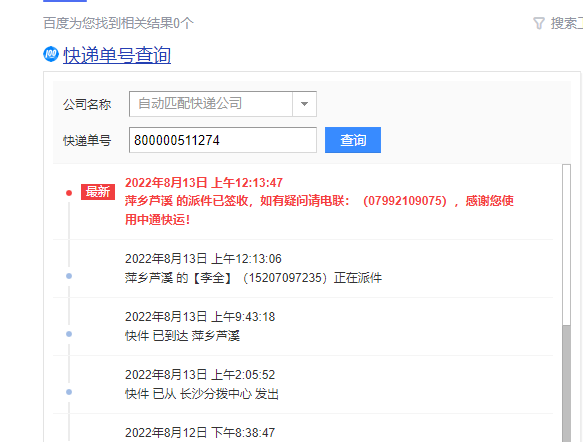The width and height of the screenshot is (583, 442).
Task: Click the blue 查询 button
Action: (352, 140)
